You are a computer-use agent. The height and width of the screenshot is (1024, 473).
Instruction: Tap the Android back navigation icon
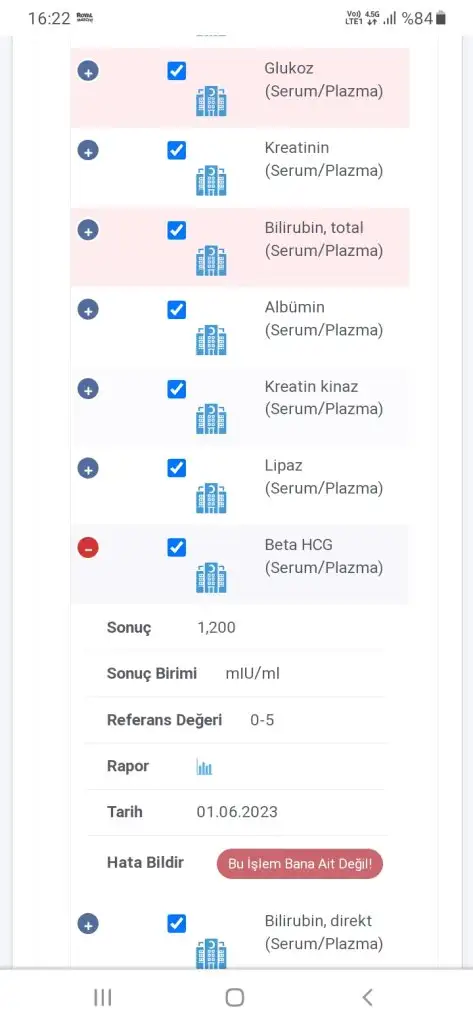[367, 997]
